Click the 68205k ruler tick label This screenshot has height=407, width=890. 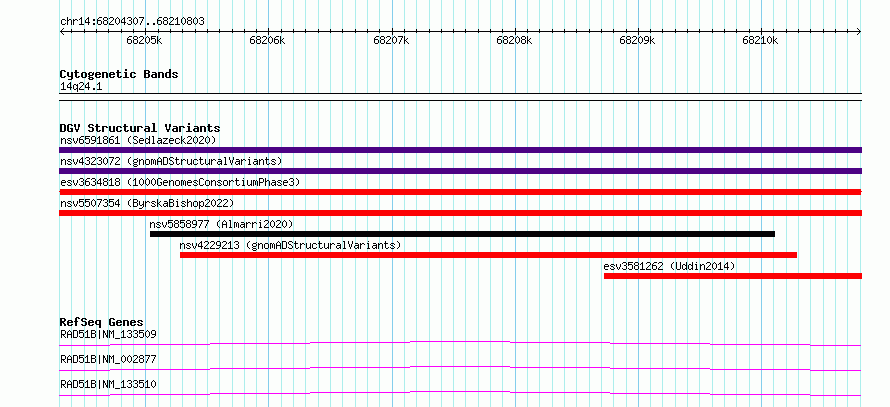[145, 40]
